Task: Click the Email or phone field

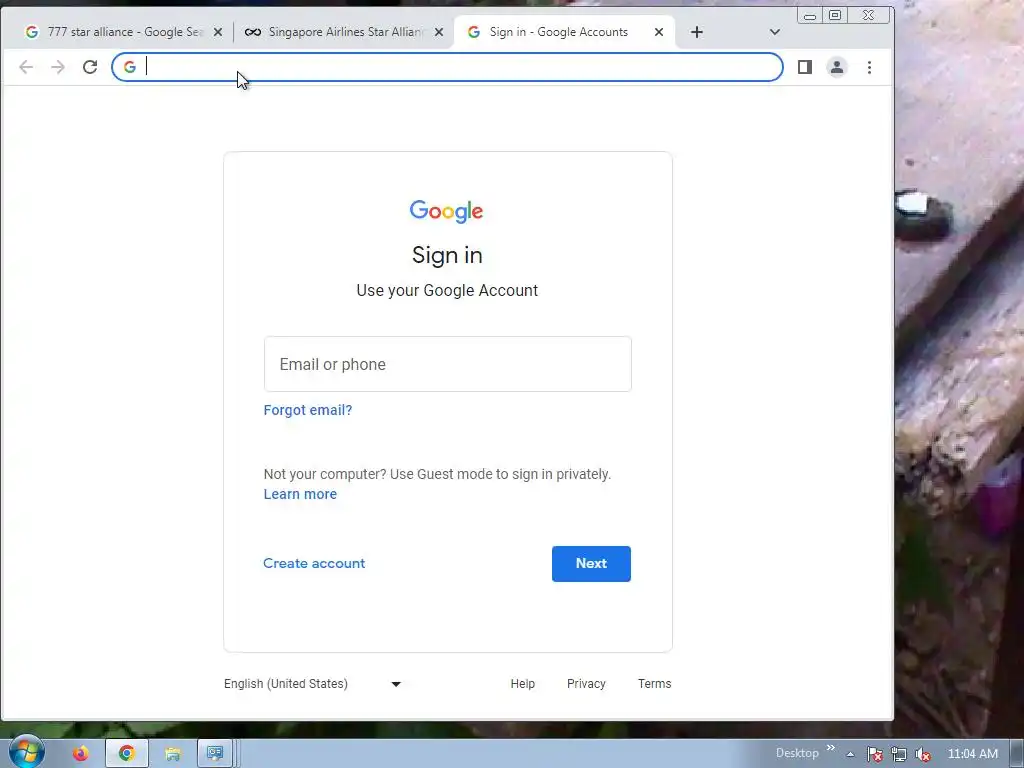Action: tap(448, 364)
